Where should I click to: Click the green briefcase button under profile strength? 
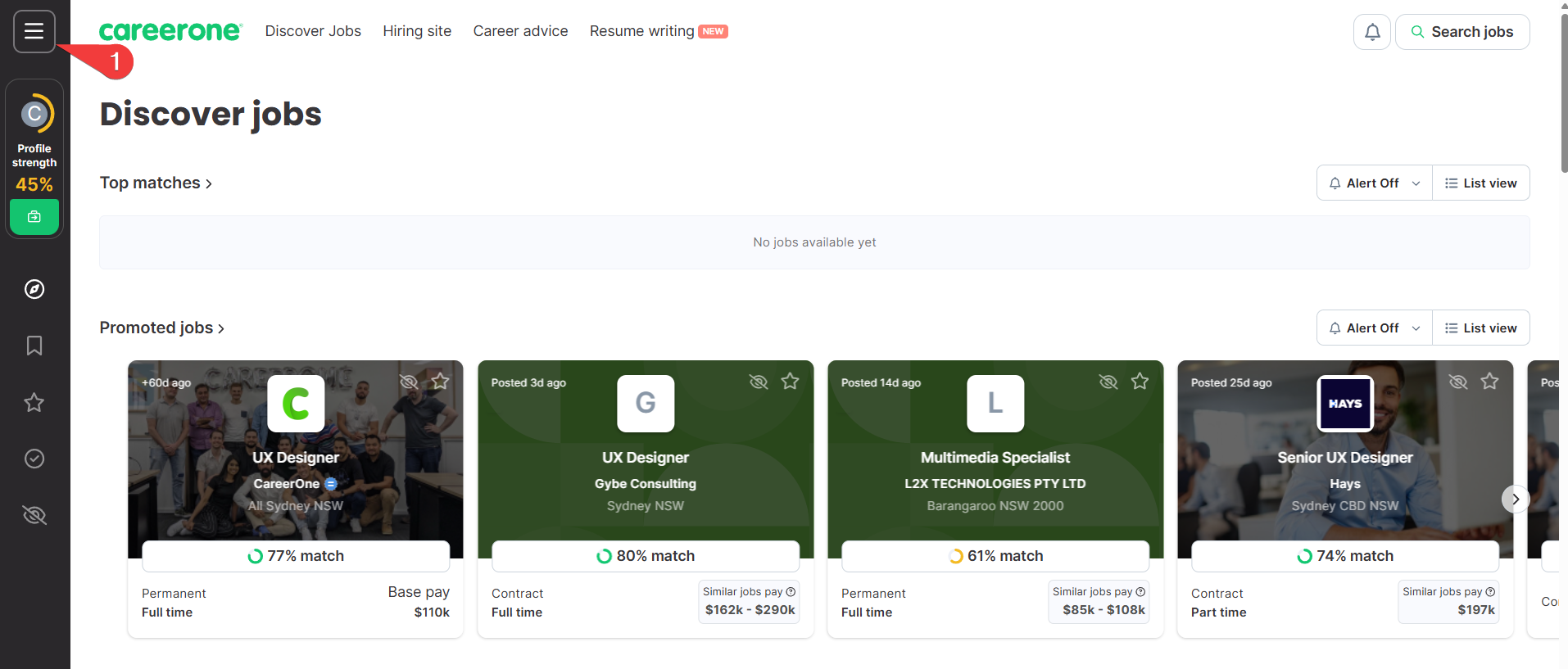point(34,217)
